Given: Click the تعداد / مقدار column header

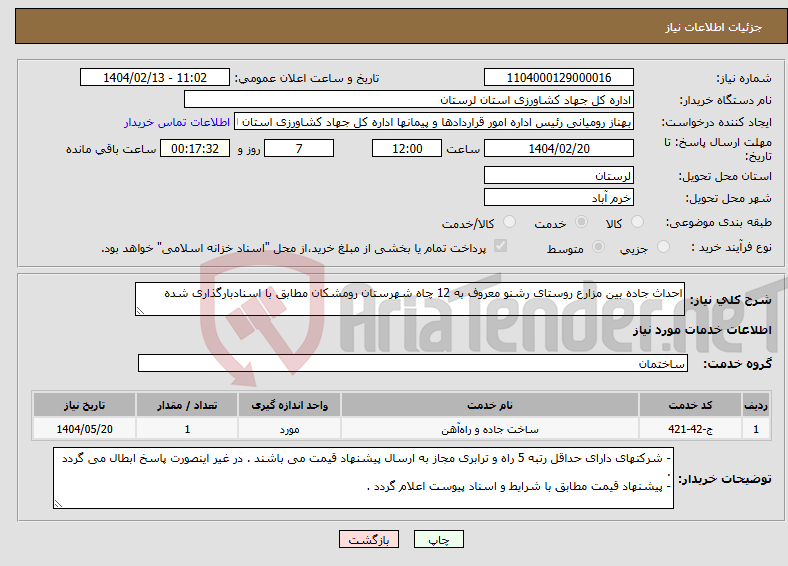Looking at the screenshot, I should pos(187,405).
